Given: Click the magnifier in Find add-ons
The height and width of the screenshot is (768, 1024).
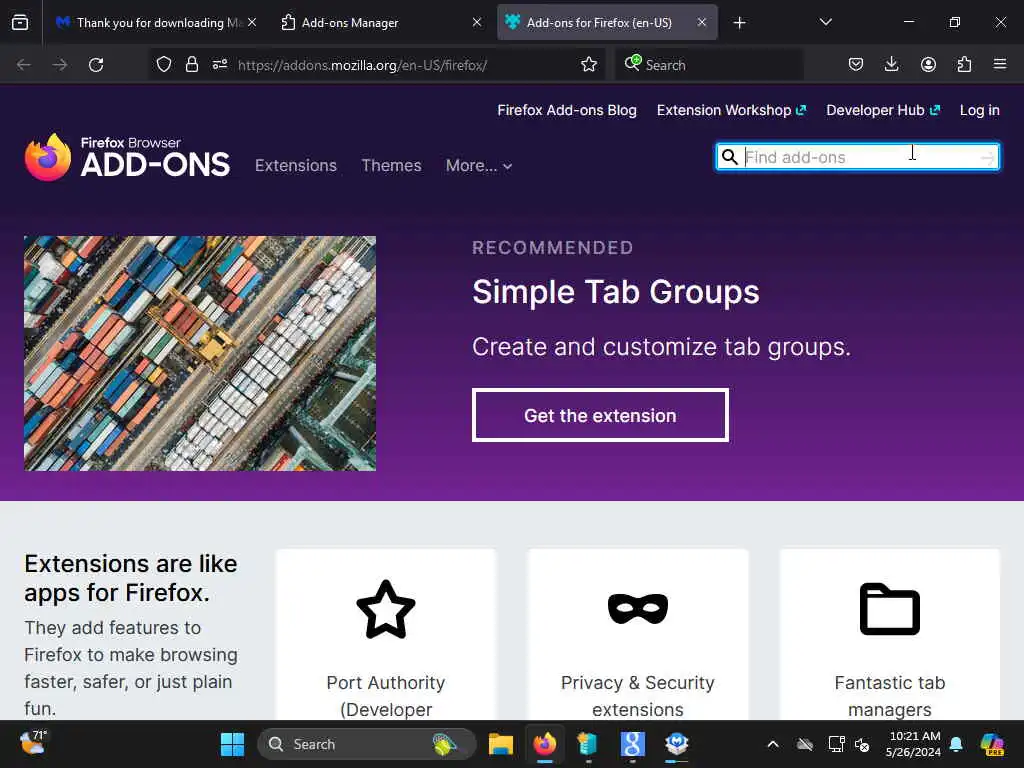Looking at the screenshot, I should point(729,157).
